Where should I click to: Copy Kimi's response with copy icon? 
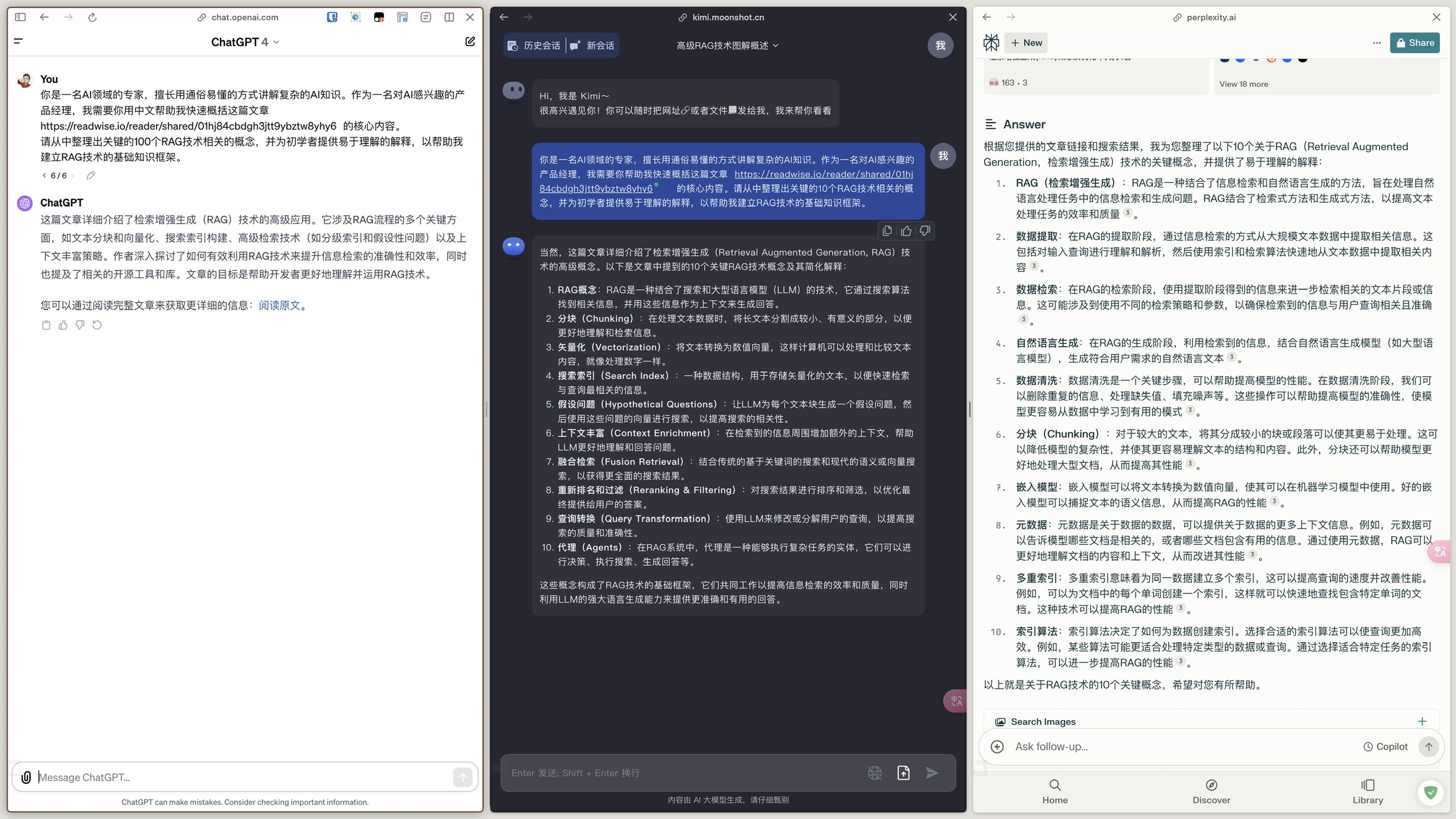pos(887,230)
